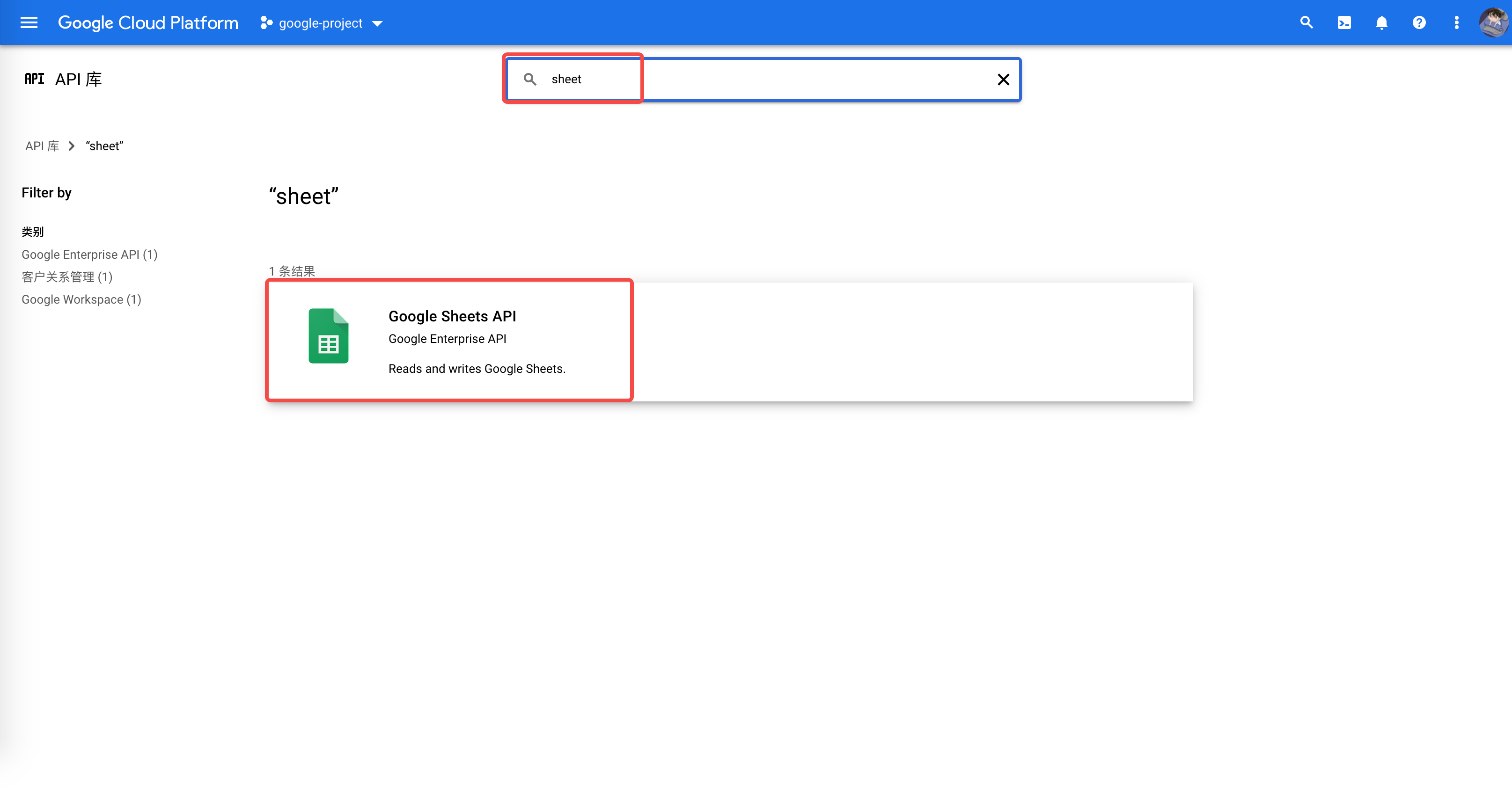Open the Help menu
1512x800 pixels.
pyautogui.click(x=1419, y=22)
